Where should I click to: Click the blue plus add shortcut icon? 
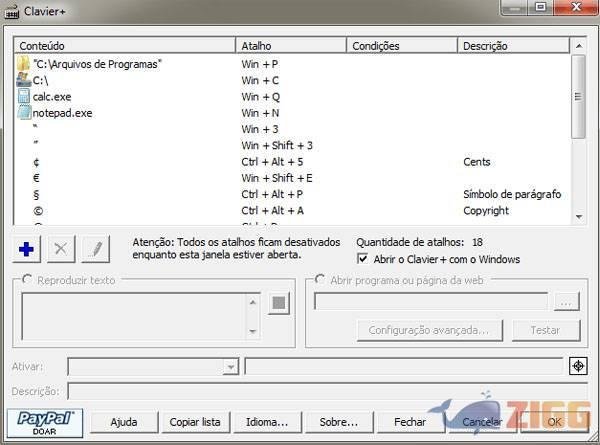27,249
